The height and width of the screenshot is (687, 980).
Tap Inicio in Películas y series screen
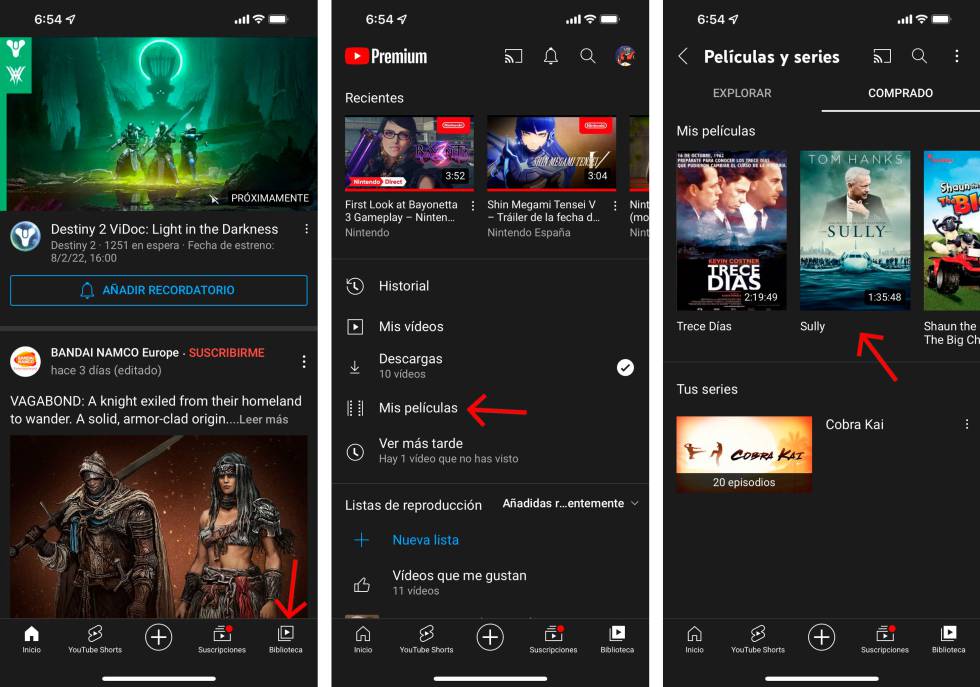pos(694,639)
